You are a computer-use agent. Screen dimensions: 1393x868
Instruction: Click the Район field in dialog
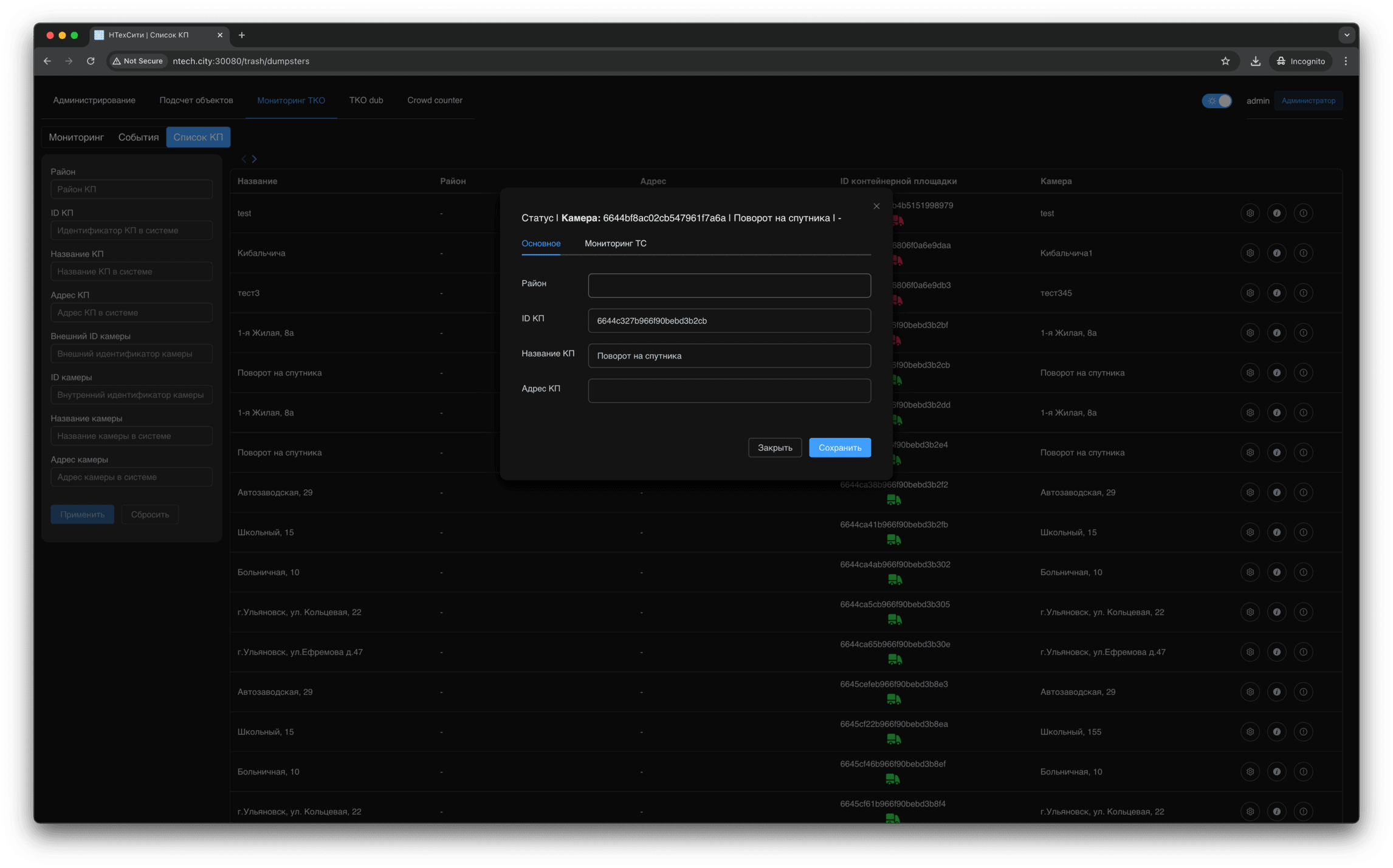pyautogui.click(x=729, y=285)
